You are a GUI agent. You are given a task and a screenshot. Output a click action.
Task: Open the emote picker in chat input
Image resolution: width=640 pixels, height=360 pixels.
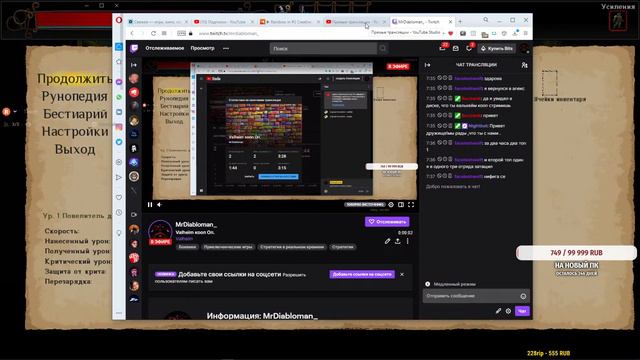(x=523, y=296)
